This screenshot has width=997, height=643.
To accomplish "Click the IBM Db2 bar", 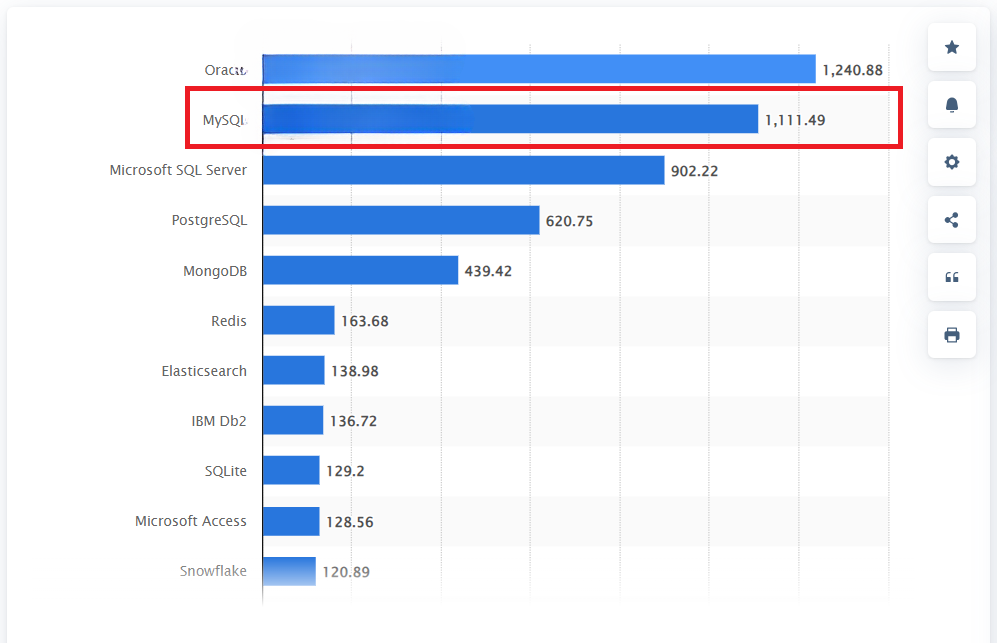I will 293,420.
